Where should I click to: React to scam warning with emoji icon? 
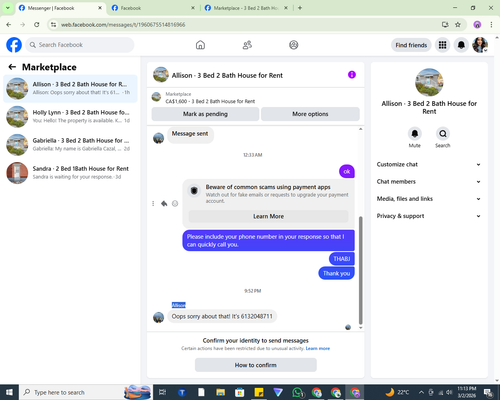click(x=175, y=203)
